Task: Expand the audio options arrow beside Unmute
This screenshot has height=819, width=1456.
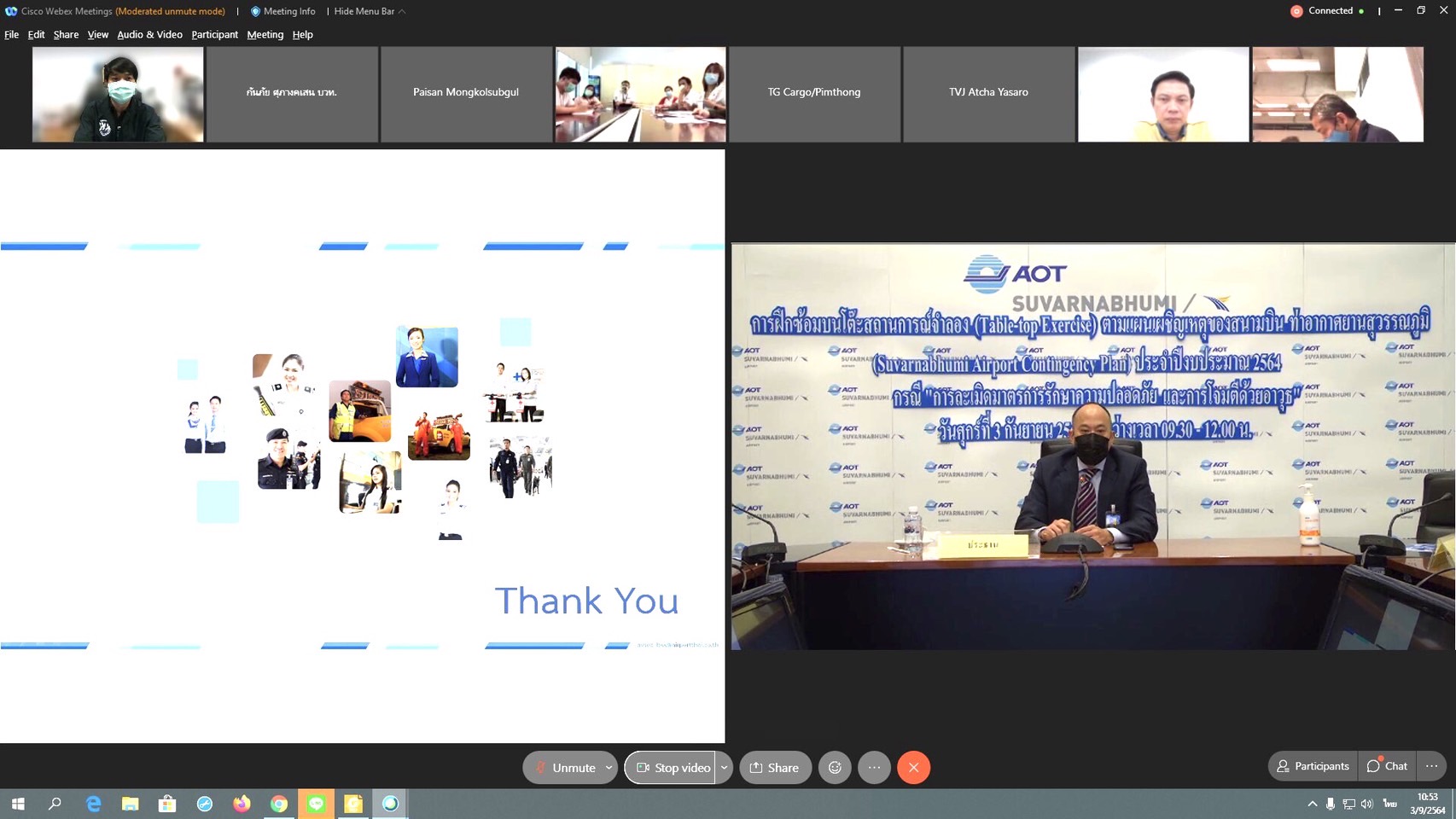Action: (x=609, y=767)
